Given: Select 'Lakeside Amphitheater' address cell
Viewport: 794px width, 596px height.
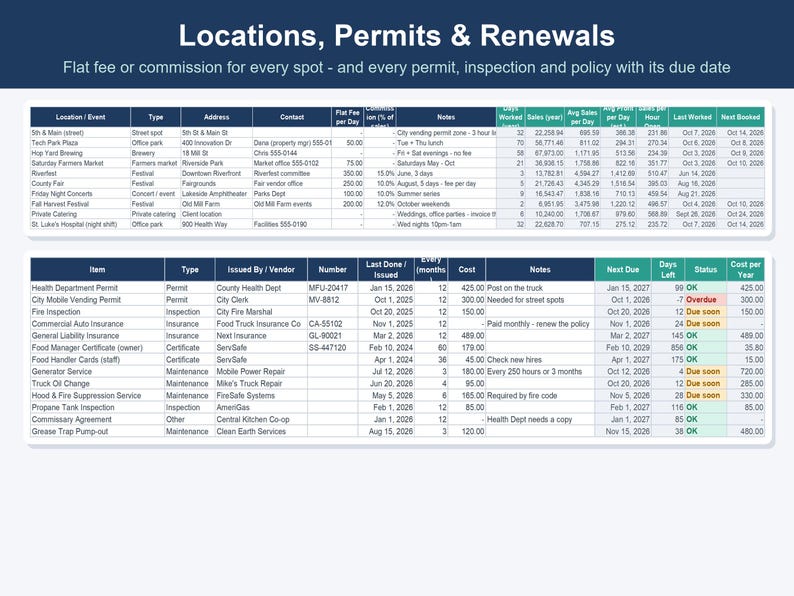Looking at the screenshot, I should click(x=216, y=193).
